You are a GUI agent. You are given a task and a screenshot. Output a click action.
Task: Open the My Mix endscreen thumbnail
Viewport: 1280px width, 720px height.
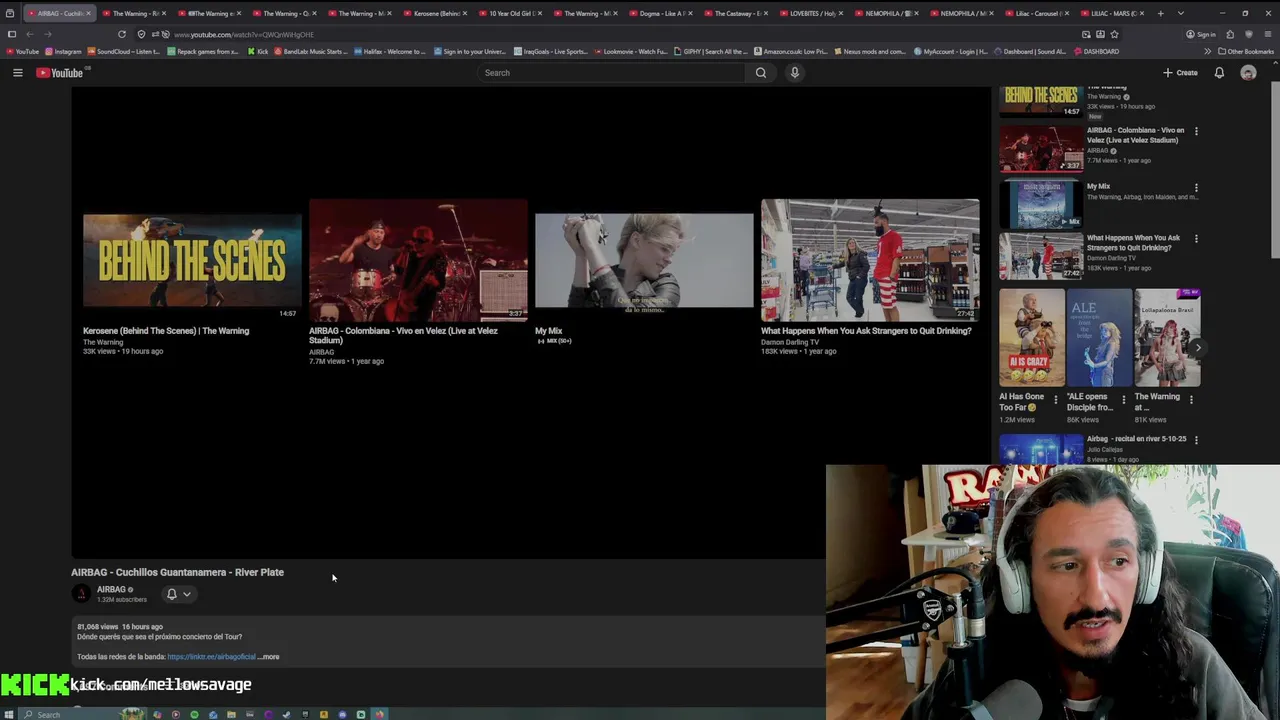pos(644,260)
